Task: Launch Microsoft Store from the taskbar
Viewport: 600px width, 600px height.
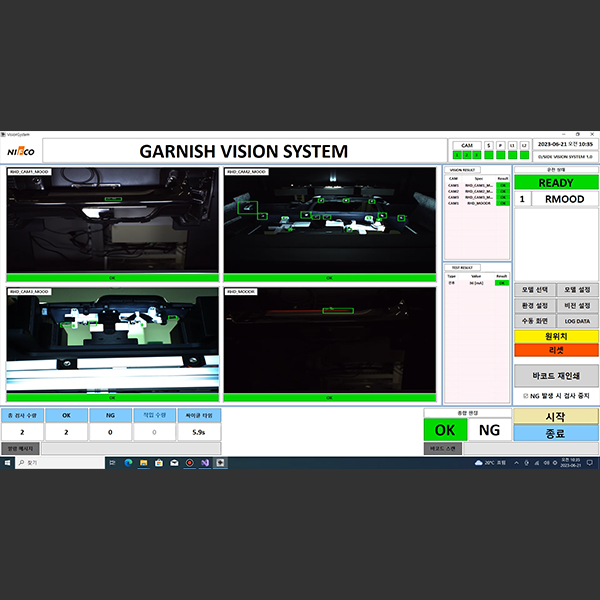Action: pos(158,463)
